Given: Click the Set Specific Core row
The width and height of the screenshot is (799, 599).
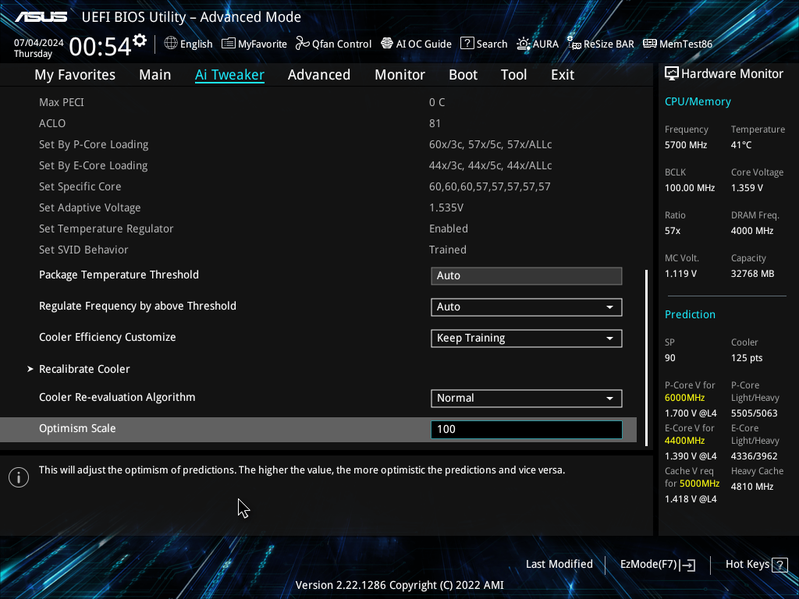Looking at the screenshot, I should (318, 186).
